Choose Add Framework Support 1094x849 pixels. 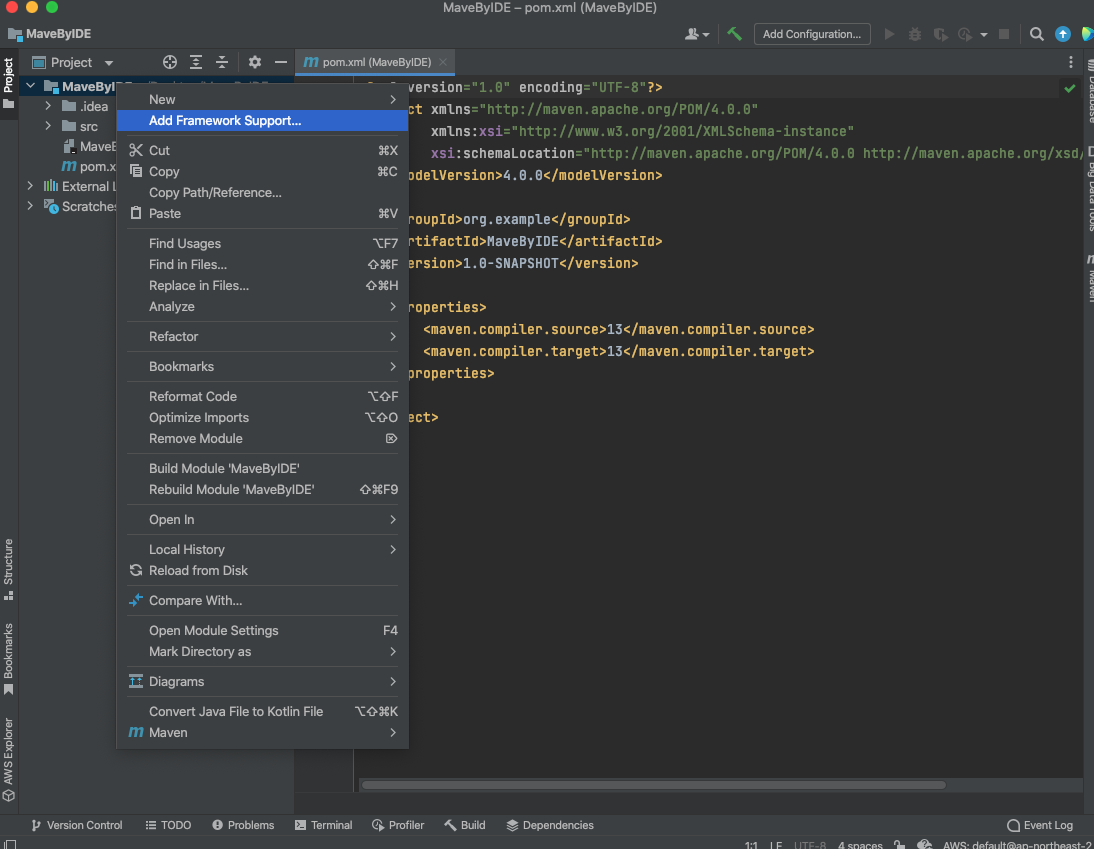tap(262, 121)
